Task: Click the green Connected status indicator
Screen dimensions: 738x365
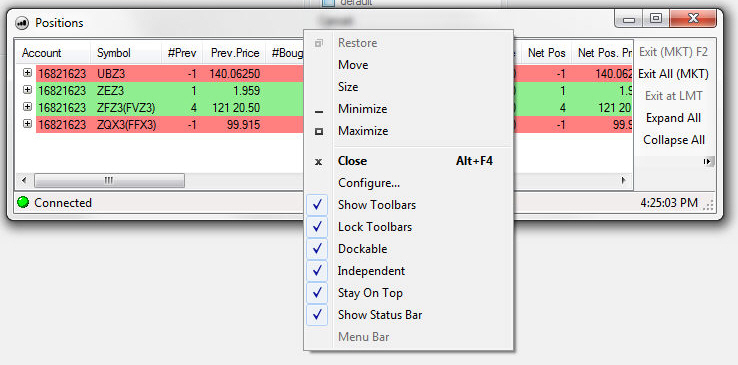Action: tap(23, 203)
